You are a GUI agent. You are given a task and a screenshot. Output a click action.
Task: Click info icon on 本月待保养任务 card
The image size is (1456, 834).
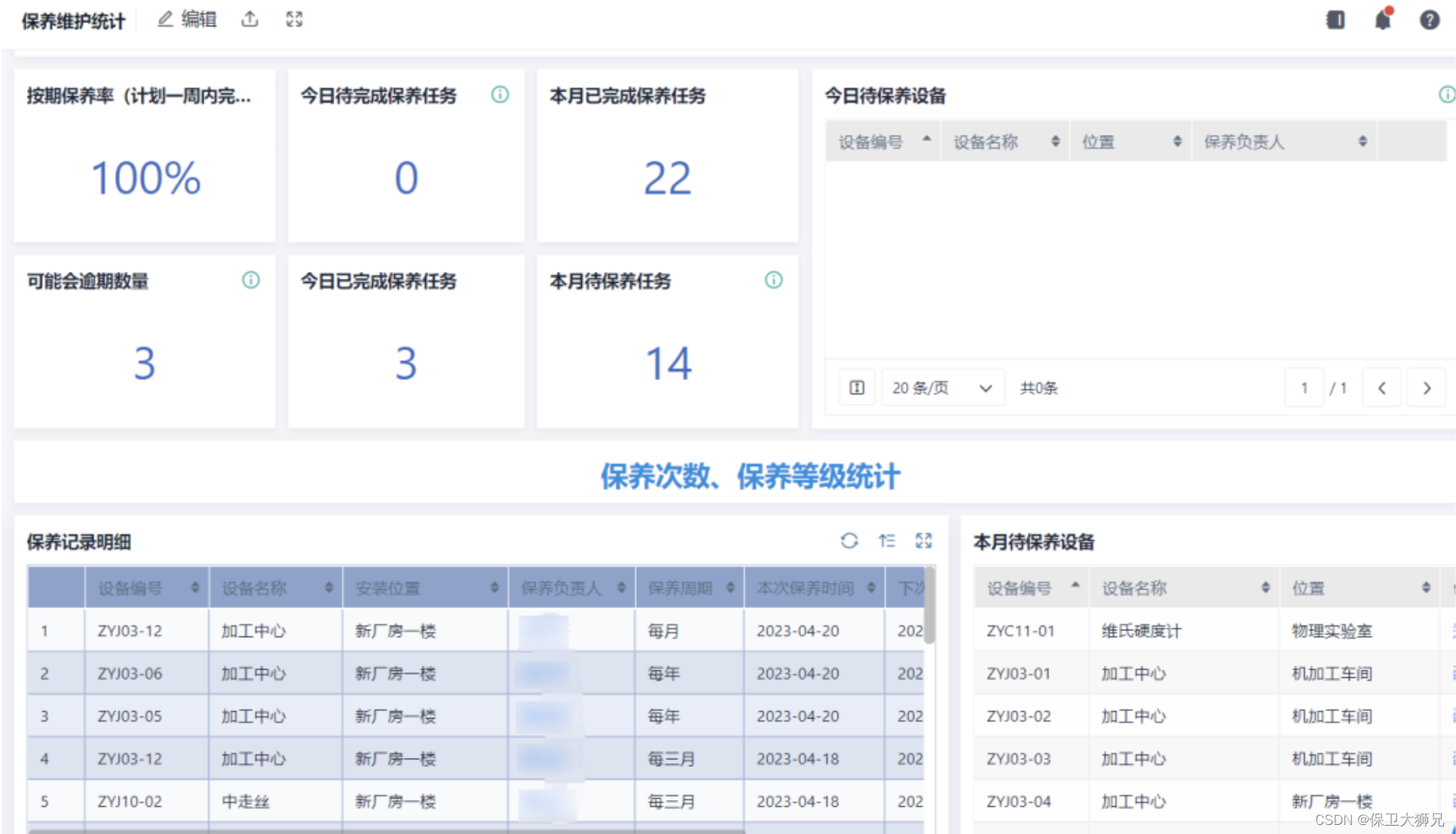[x=773, y=281]
